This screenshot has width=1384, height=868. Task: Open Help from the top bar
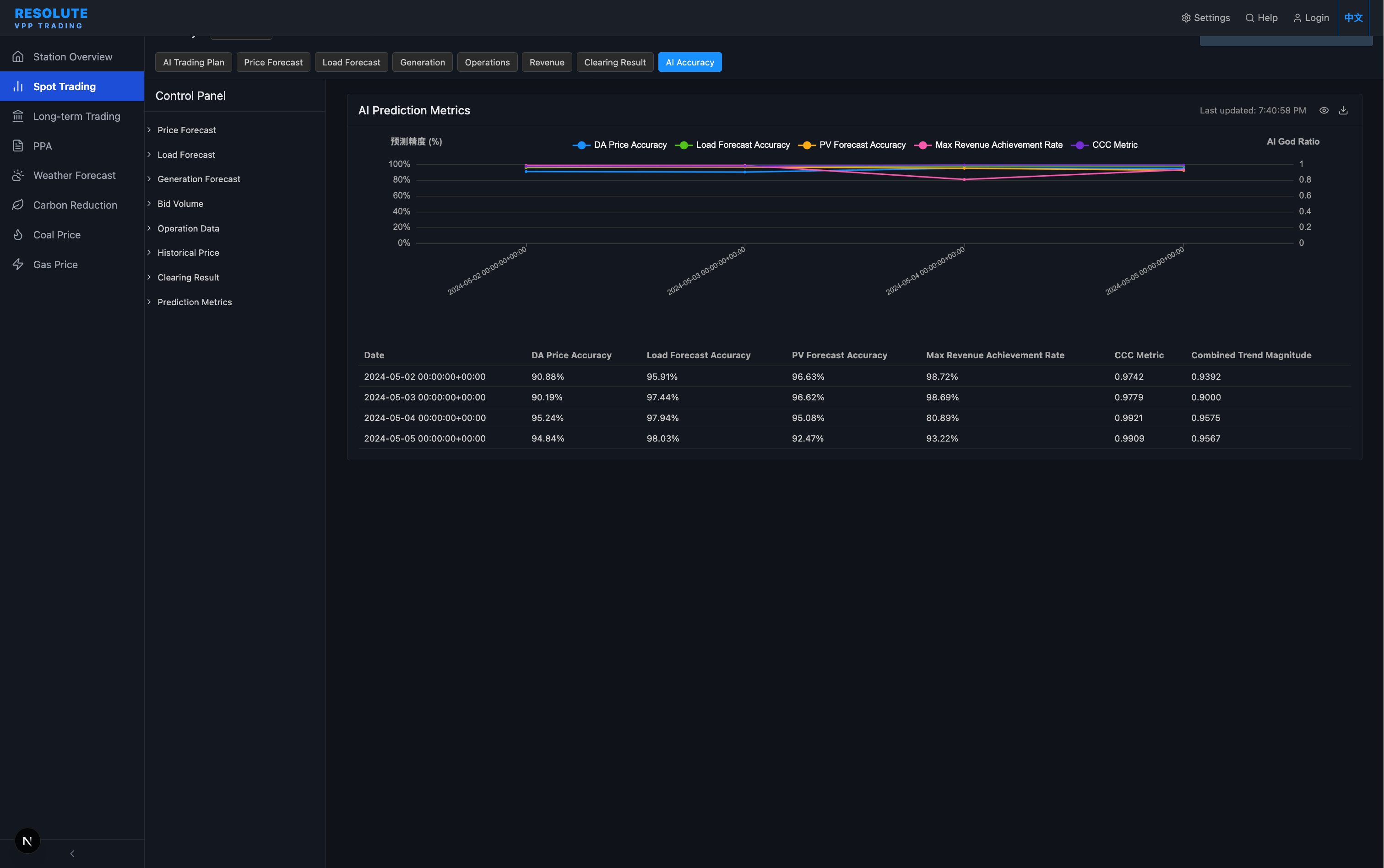point(1261,18)
